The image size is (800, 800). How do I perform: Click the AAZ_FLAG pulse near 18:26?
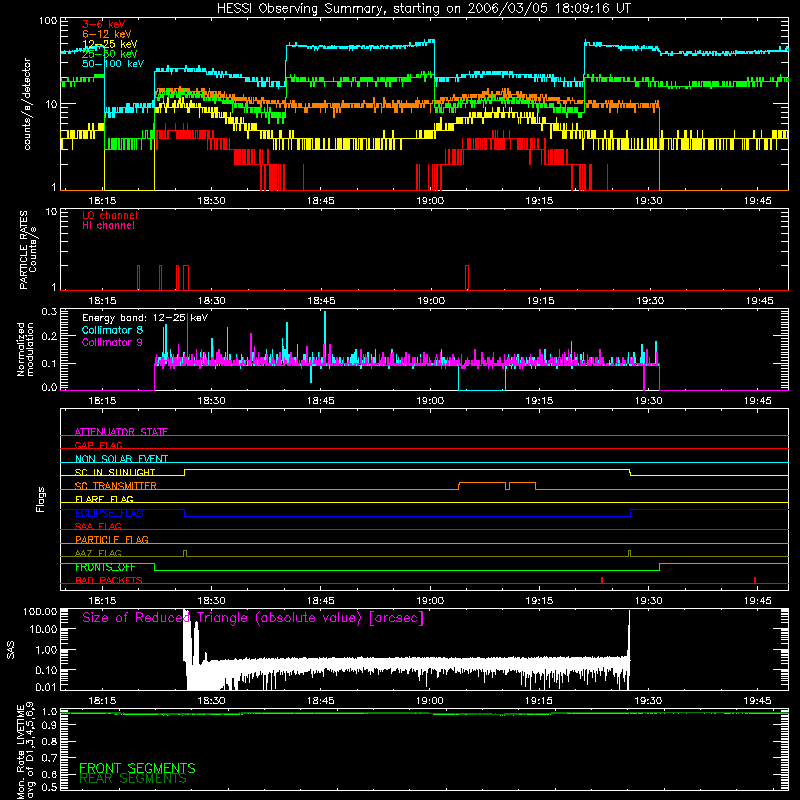[x=185, y=554]
